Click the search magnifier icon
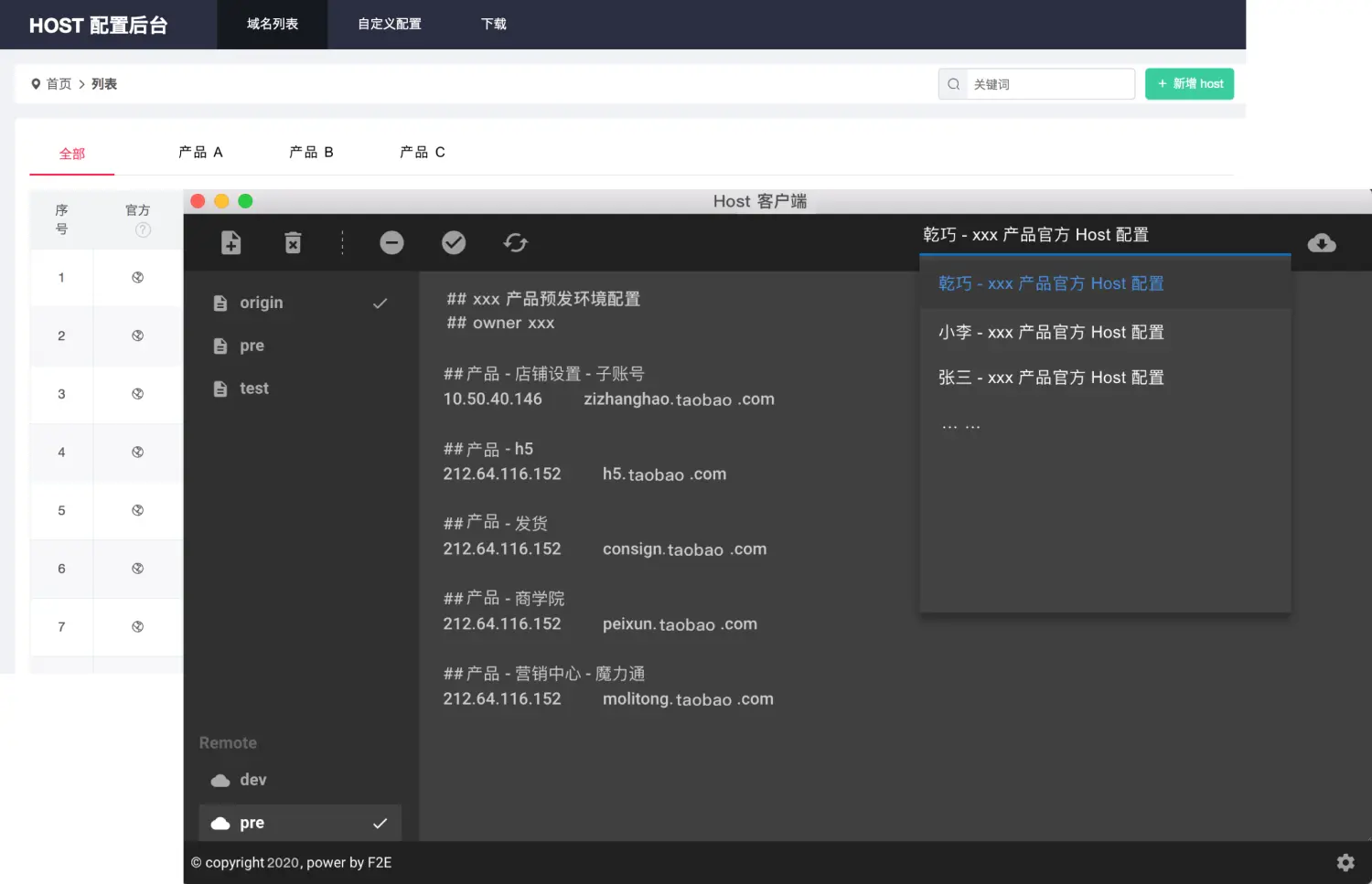This screenshot has height=884, width=1372. pos(954,84)
